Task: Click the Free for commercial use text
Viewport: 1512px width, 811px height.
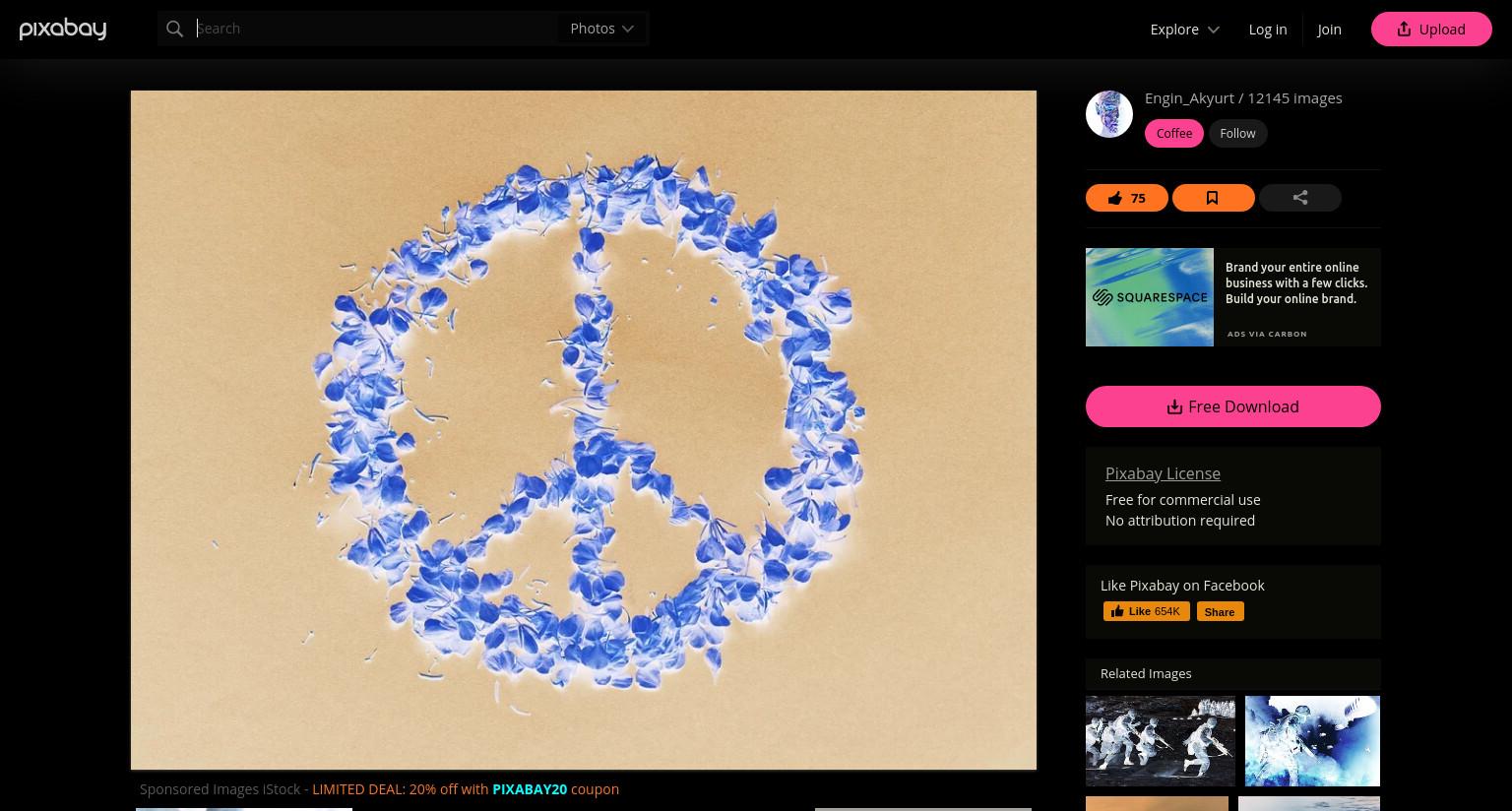Action: 1183,500
